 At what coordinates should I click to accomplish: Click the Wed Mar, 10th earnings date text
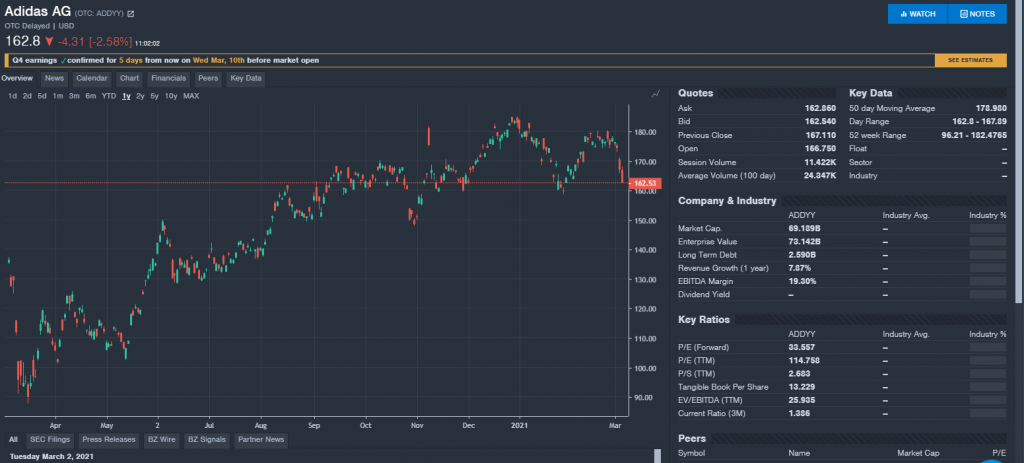point(219,60)
